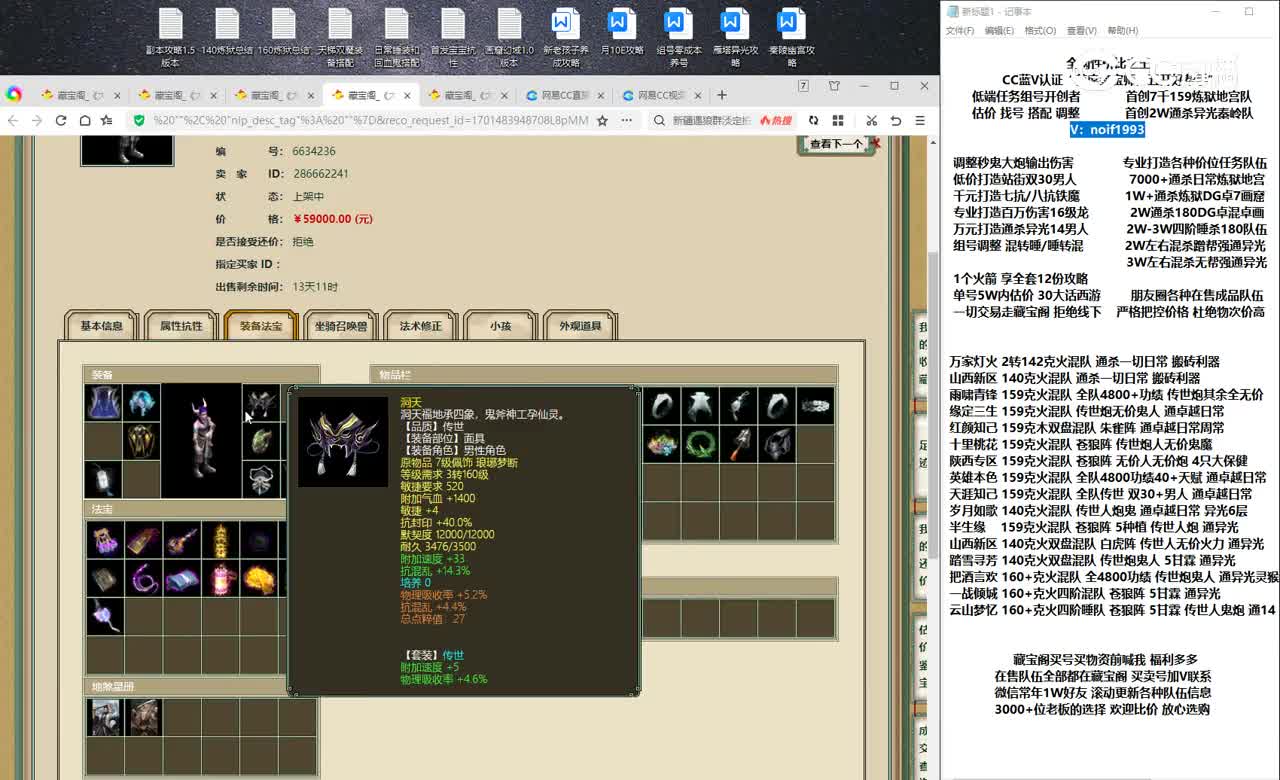Click 查看下一个 button
Screen dimensions: 1280x780
pyautogui.click(x=836, y=144)
